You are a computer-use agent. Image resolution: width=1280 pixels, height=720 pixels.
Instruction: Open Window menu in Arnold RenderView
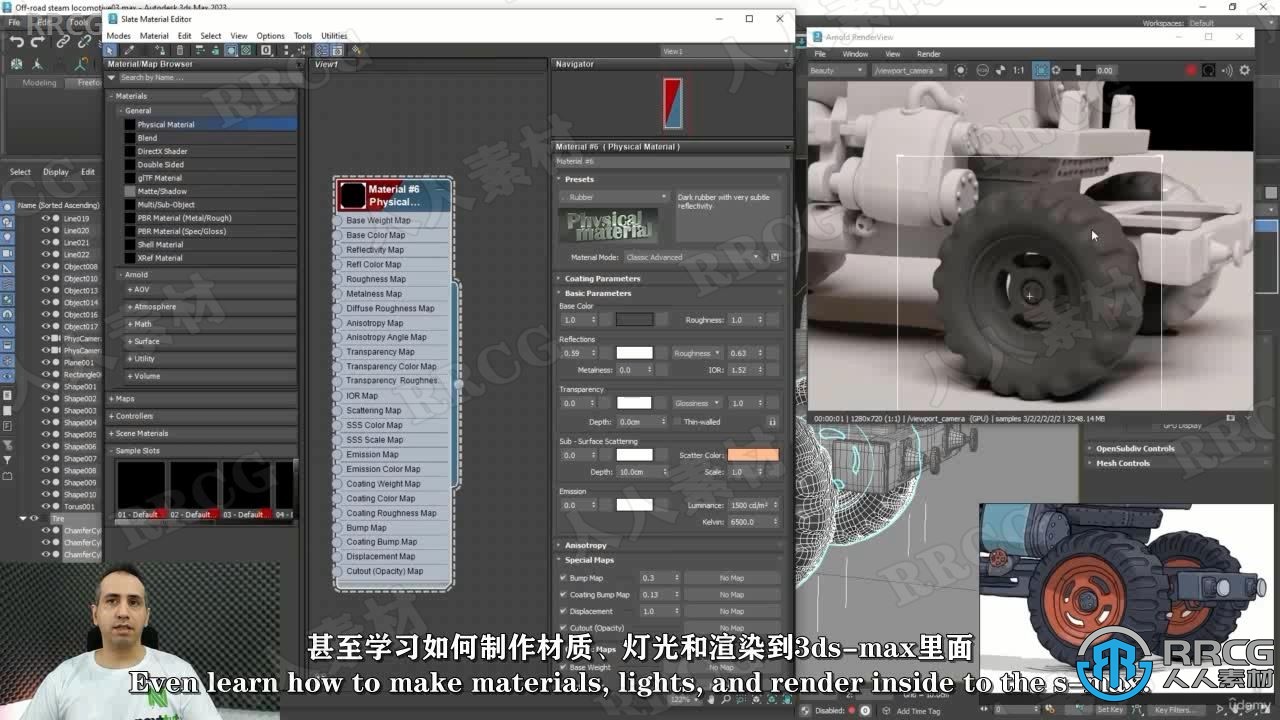tap(855, 54)
